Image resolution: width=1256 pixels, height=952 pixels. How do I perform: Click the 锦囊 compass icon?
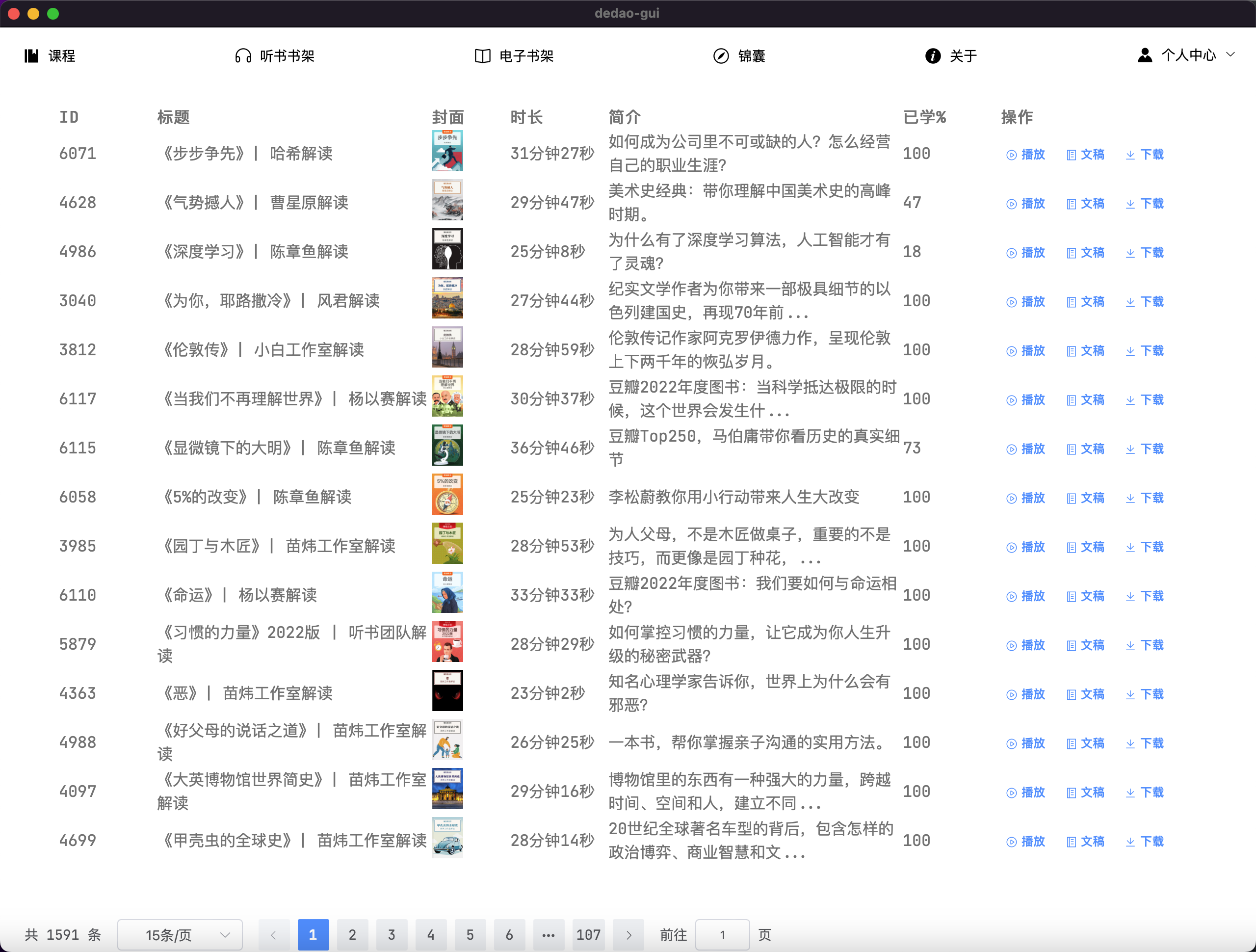pyautogui.click(x=721, y=55)
